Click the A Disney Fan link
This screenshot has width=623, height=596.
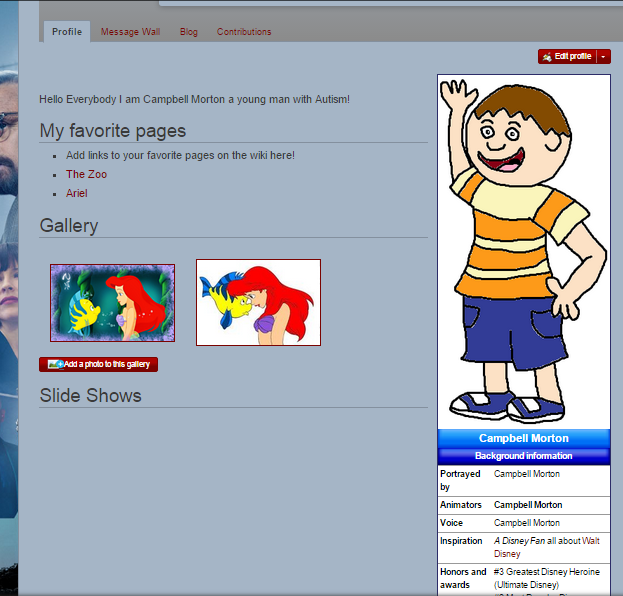[x=520, y=541]
